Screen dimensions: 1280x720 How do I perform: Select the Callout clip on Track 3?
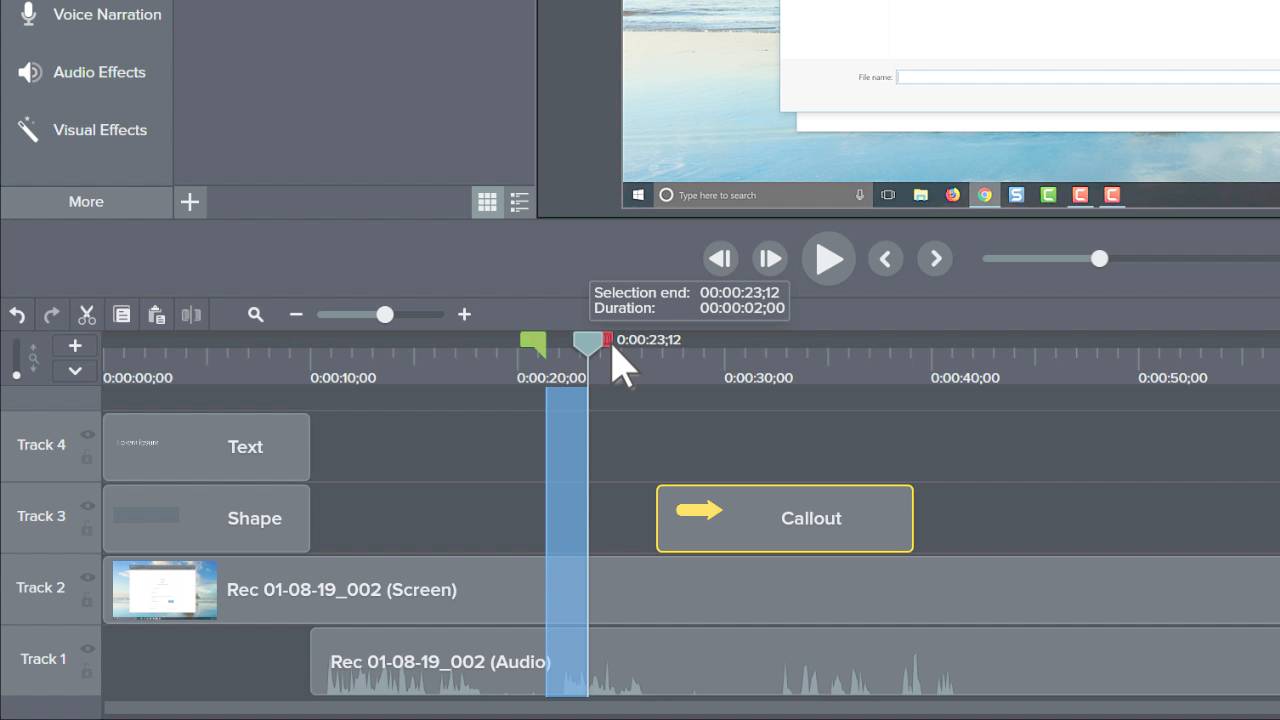[x=785, y=518]
